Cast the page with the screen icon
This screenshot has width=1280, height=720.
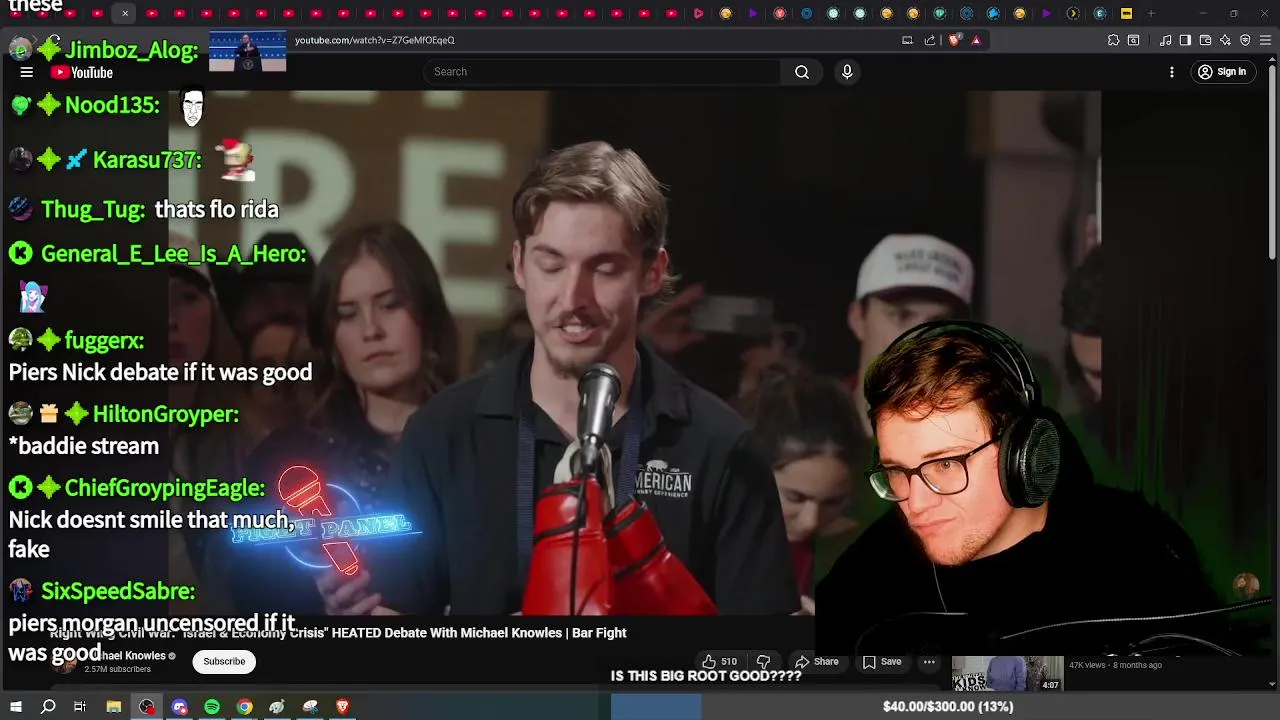[907, 40]
